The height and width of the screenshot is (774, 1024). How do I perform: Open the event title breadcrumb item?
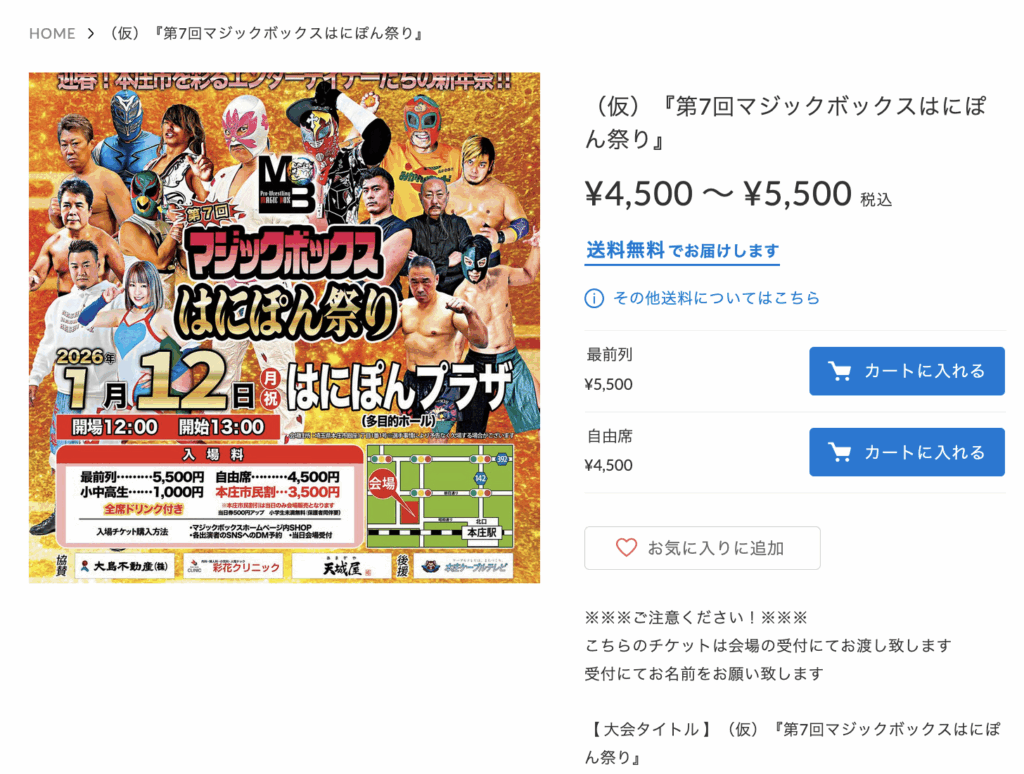click(x=266, y=33)
